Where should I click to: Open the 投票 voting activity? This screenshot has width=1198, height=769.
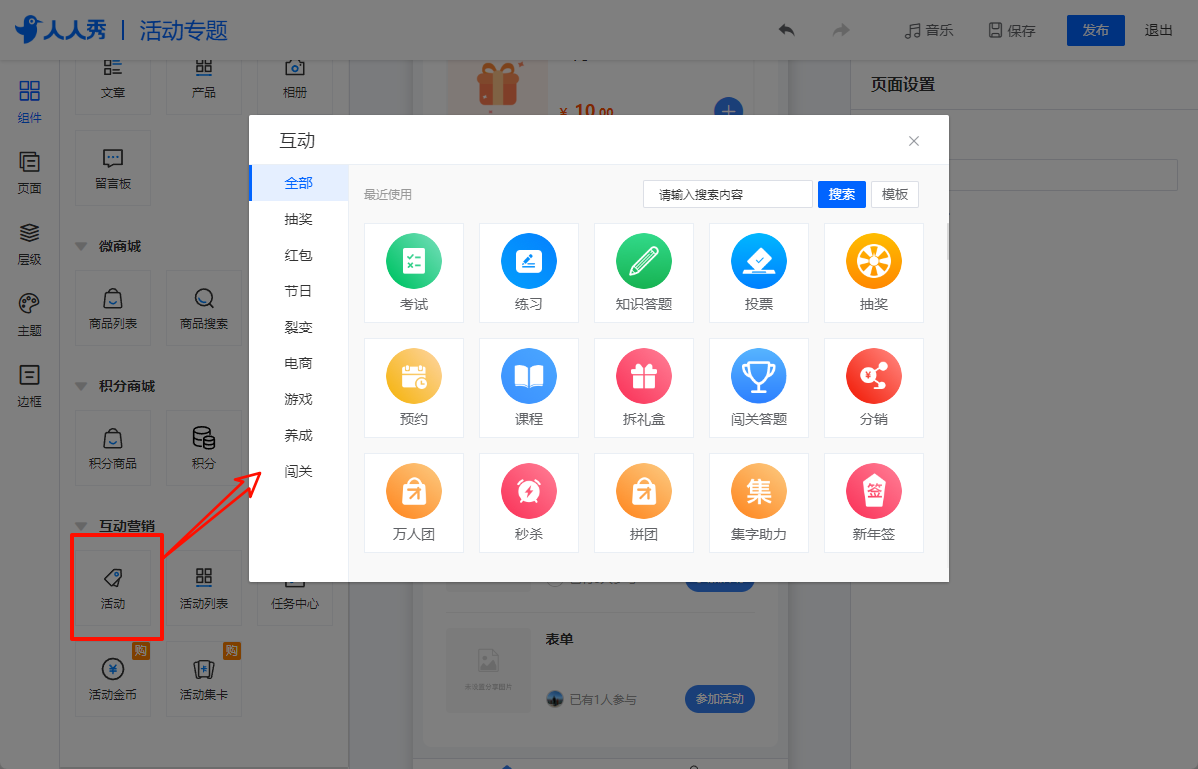(x=759, y=261)
